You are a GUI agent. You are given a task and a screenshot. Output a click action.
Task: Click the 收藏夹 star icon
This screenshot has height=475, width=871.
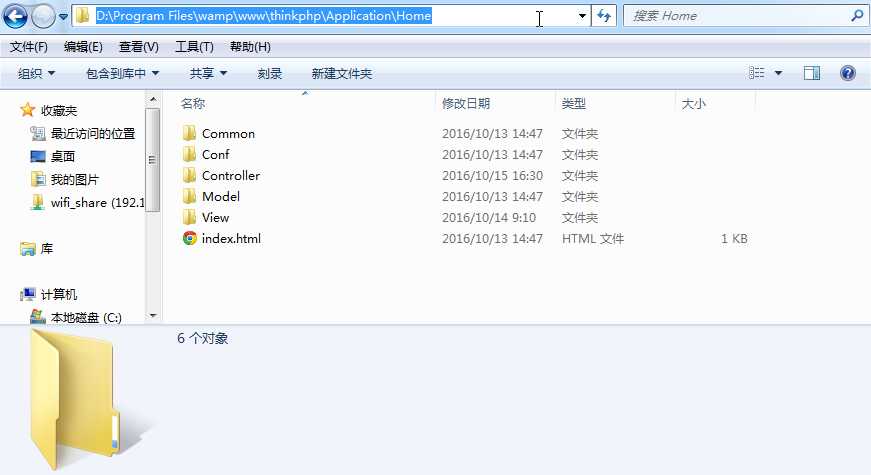click(x=27, y=110)
